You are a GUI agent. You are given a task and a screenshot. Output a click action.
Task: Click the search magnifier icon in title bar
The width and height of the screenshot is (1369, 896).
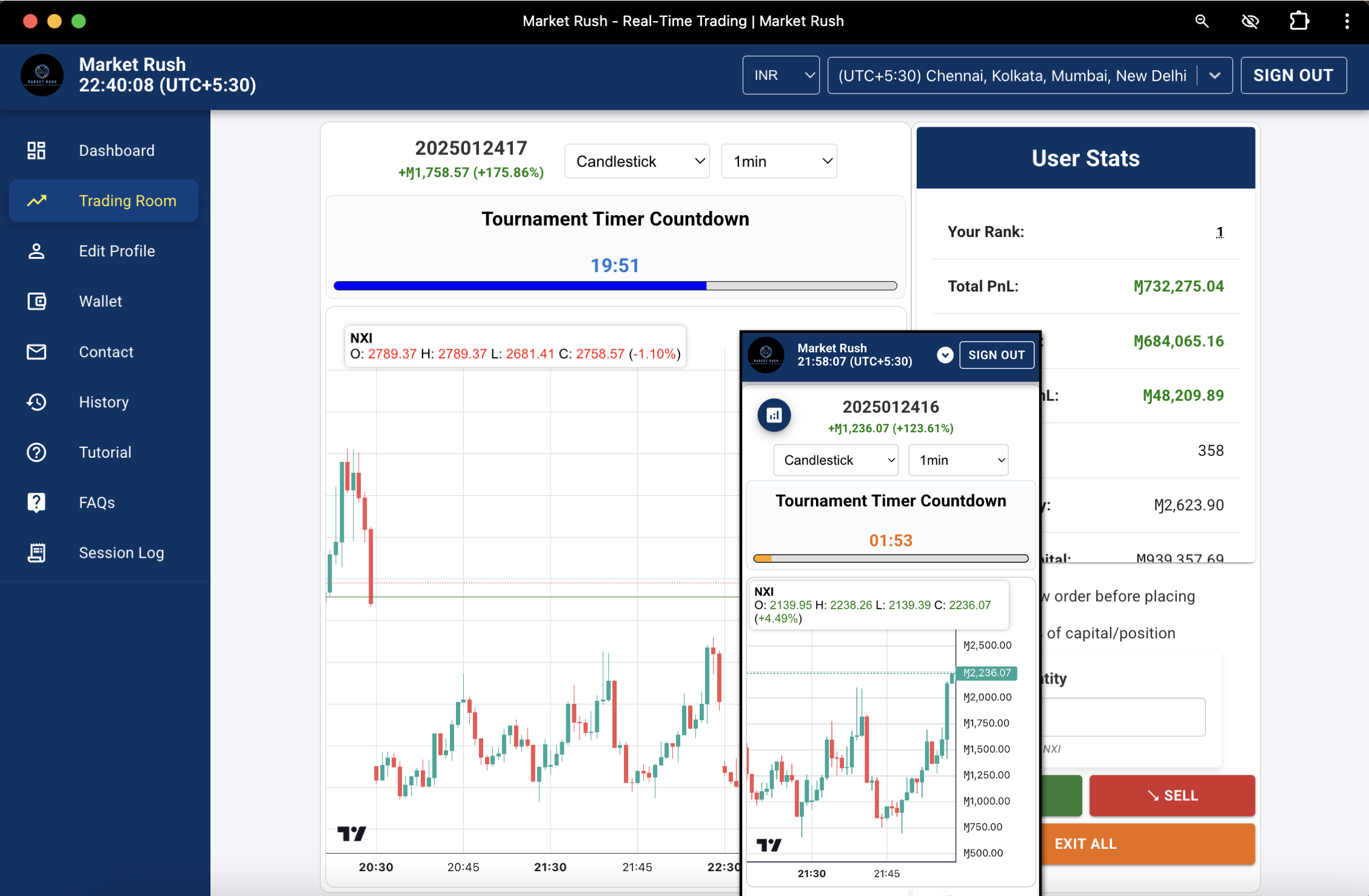[x=1202, y=21]
